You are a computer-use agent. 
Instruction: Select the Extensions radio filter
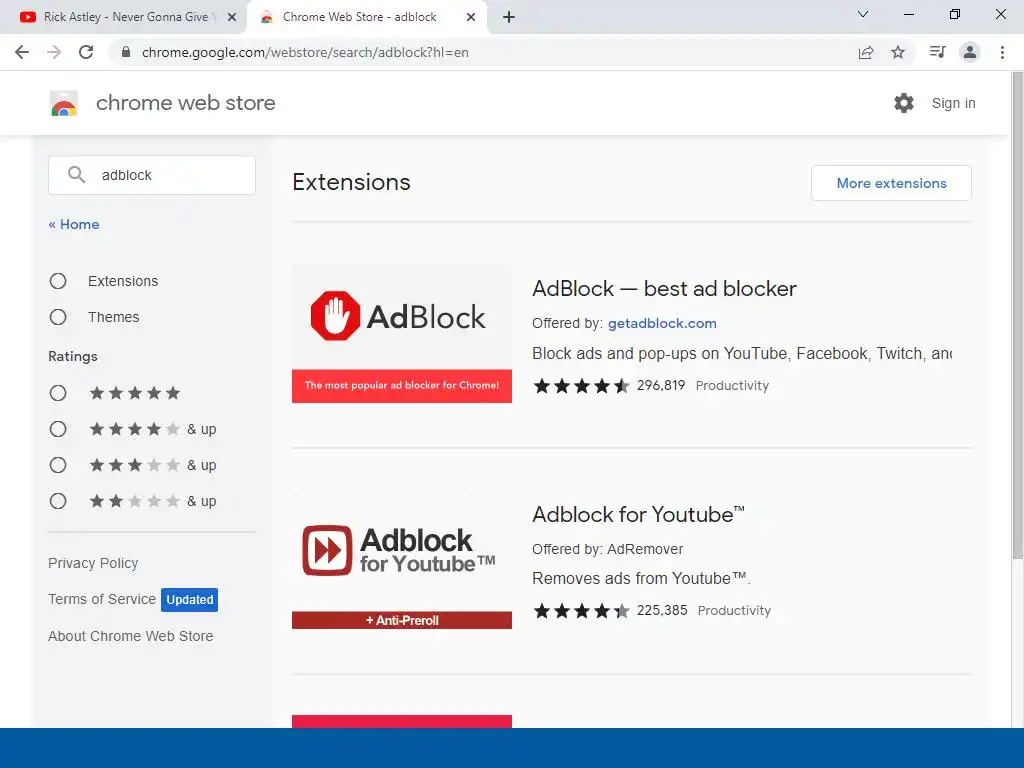[58, 281]
